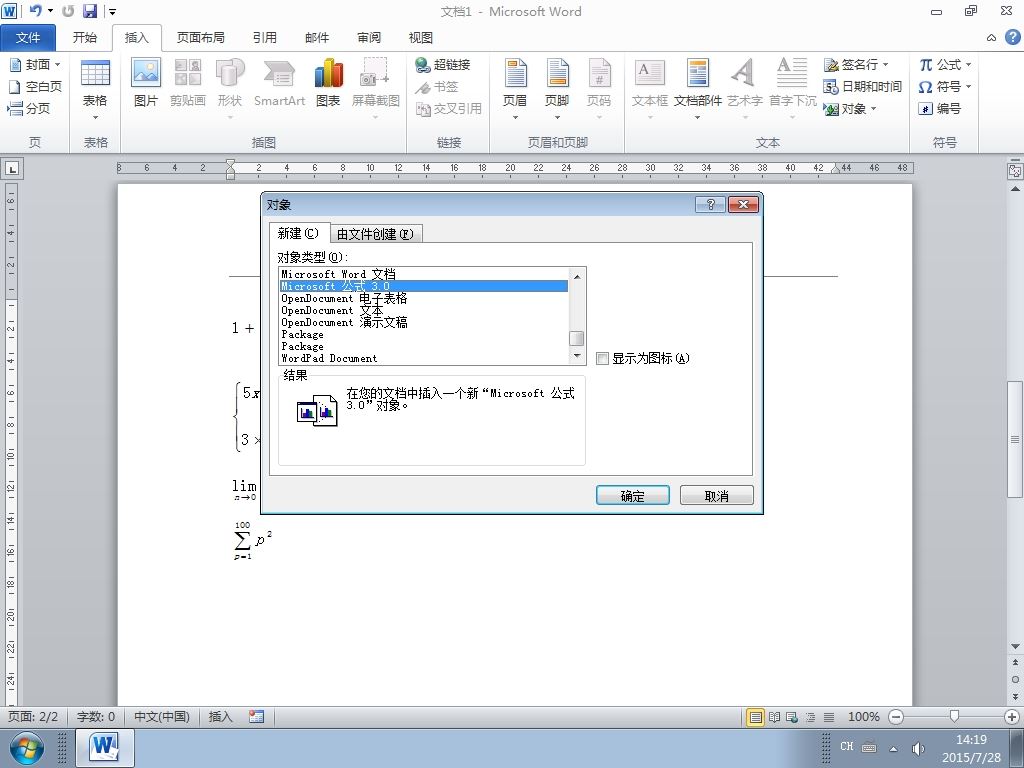This screenshot has width=1024, height=768.
Task: Select WordPad Document in object list
Action: tap(424, 359)
